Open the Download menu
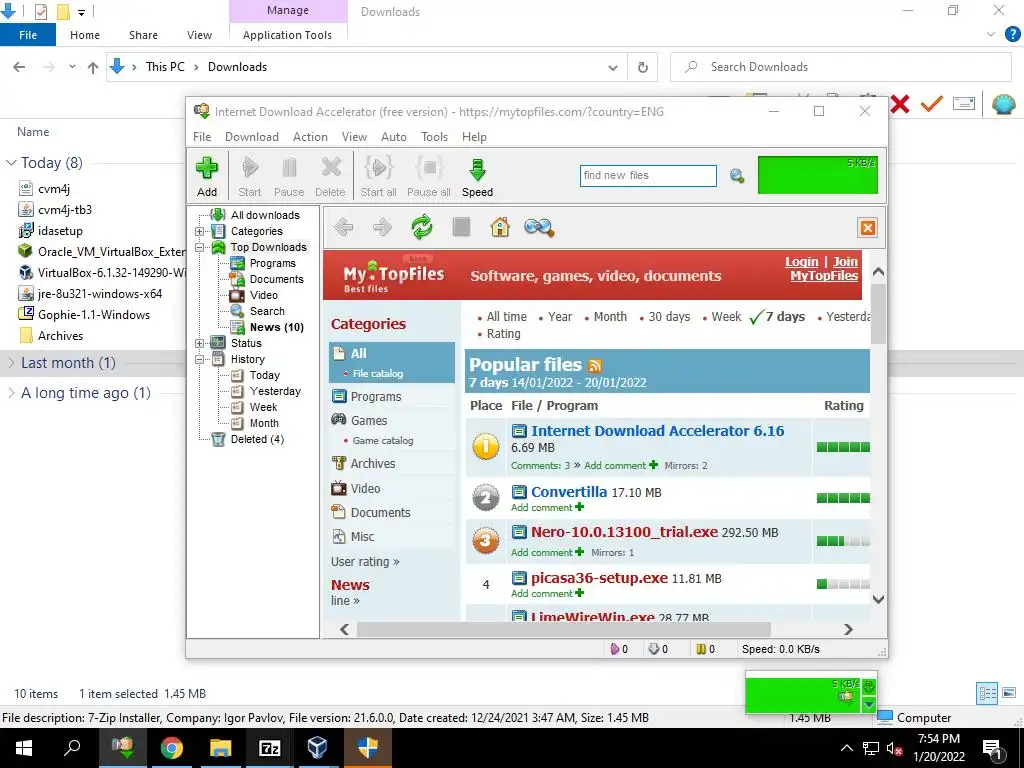The image size is (1024, 768). click(251, 136)
